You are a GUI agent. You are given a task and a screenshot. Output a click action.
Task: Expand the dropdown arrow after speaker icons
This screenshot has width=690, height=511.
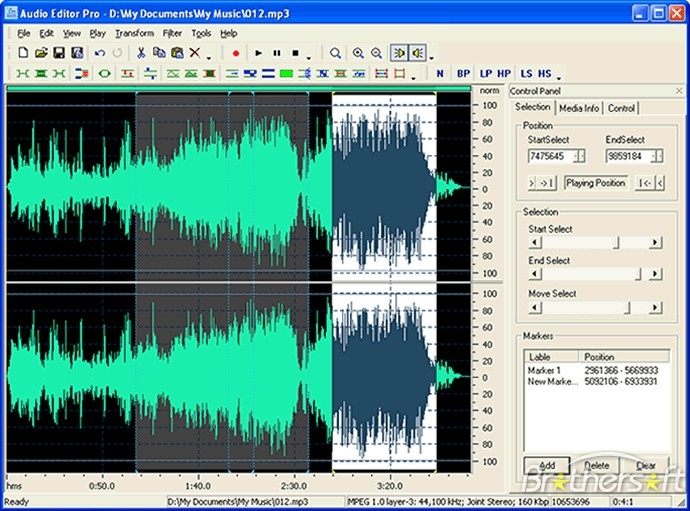(x=431, y=56)
